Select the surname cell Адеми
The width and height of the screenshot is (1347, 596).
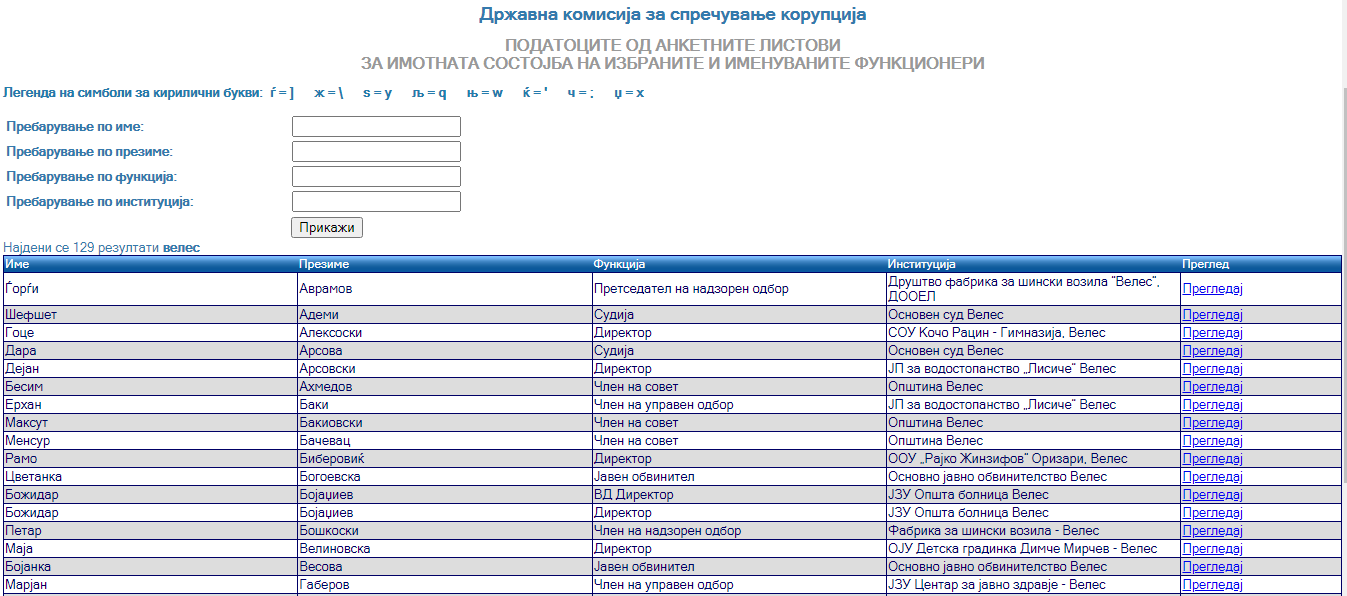(444, 315)
